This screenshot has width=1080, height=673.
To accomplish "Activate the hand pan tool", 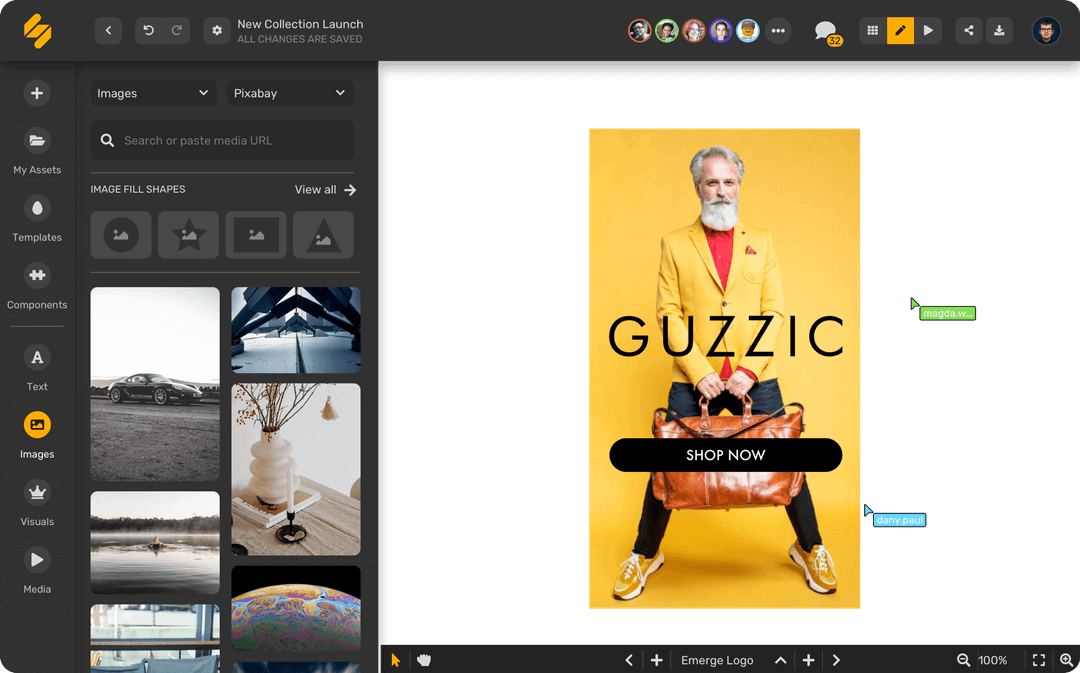I will pos(424,660).
